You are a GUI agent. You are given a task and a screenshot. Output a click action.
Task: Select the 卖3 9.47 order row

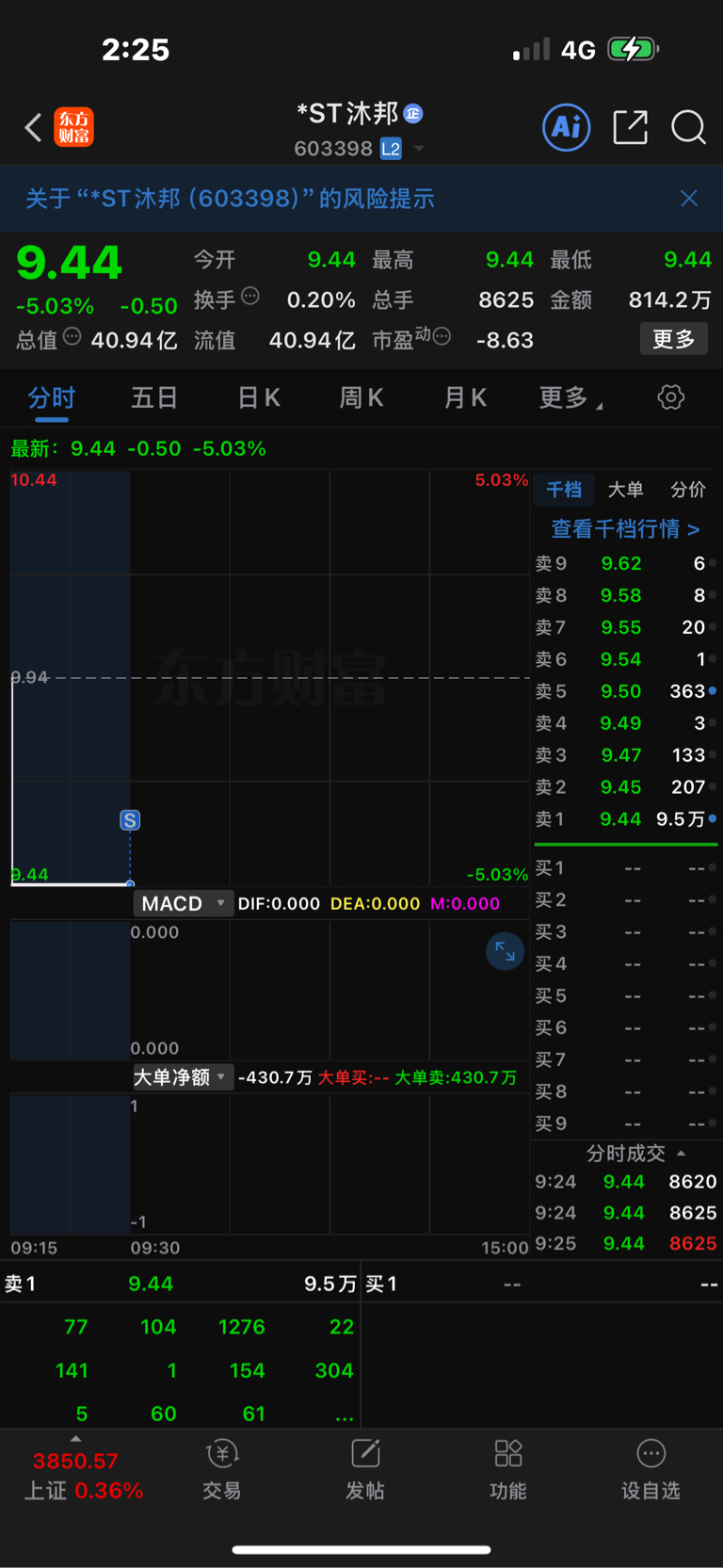pyautogui.click(x=625, y=755)
